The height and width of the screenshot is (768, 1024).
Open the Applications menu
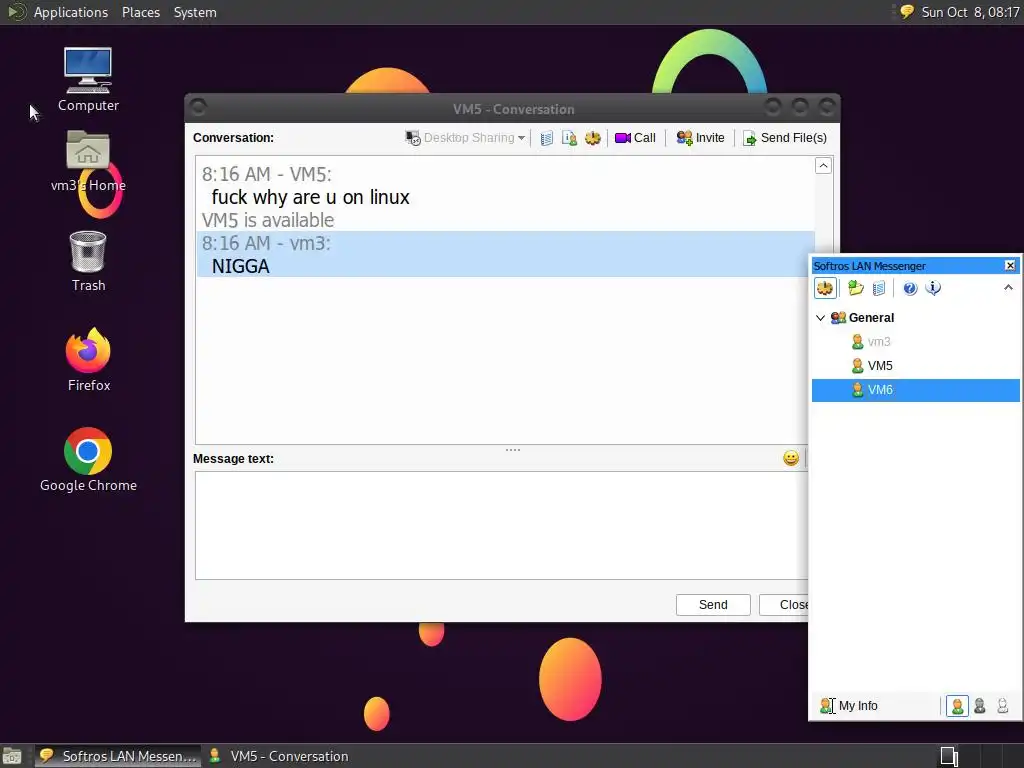pos(71,12)
